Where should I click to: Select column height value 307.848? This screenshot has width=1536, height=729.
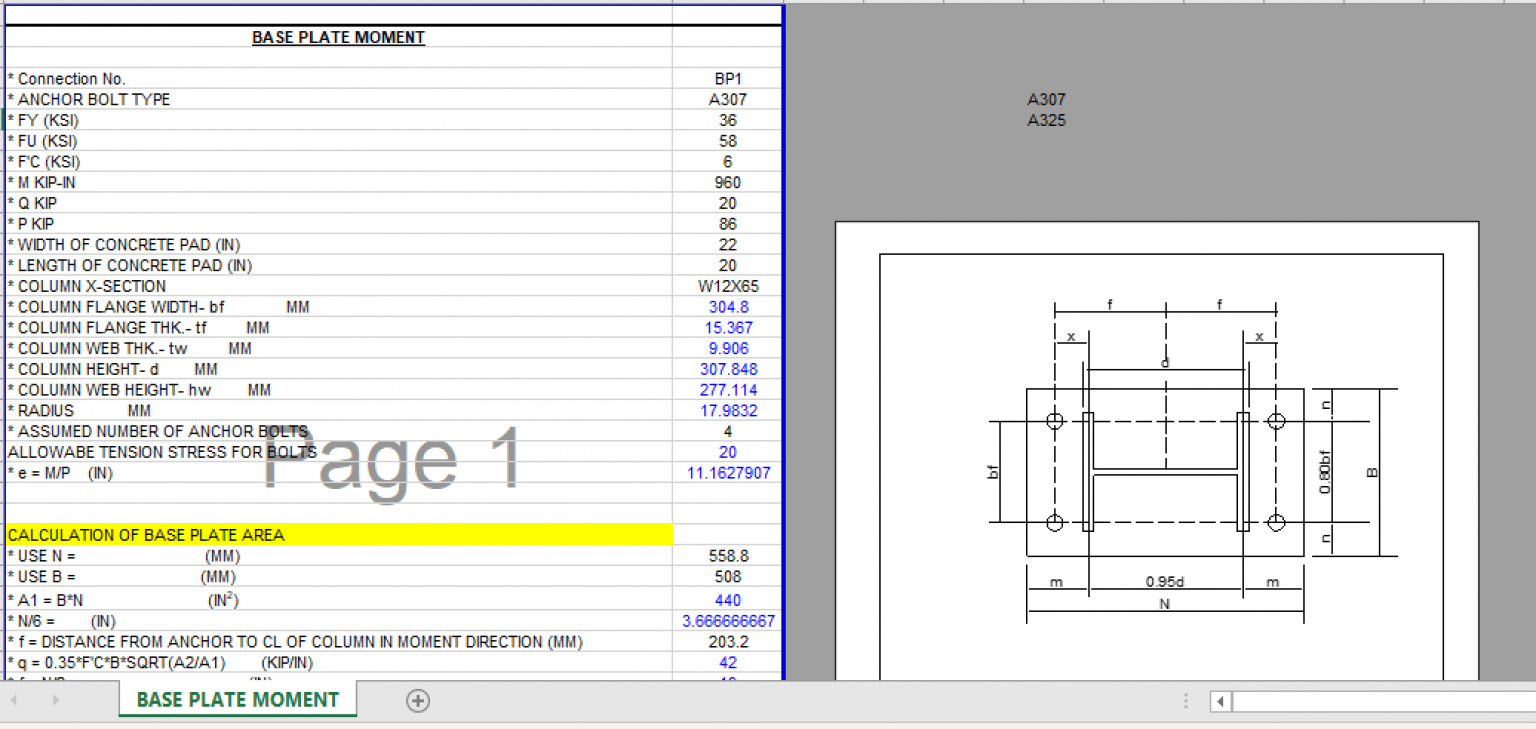tap(728, 369)
